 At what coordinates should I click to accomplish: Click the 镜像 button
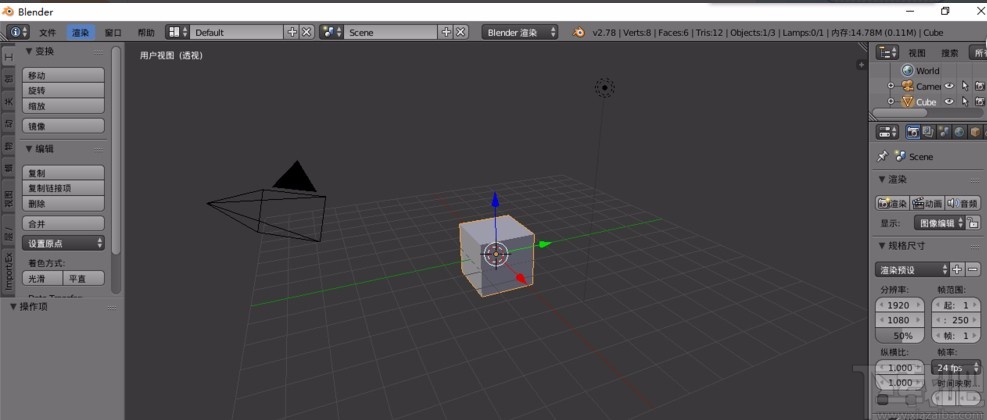tap(64, 126)
